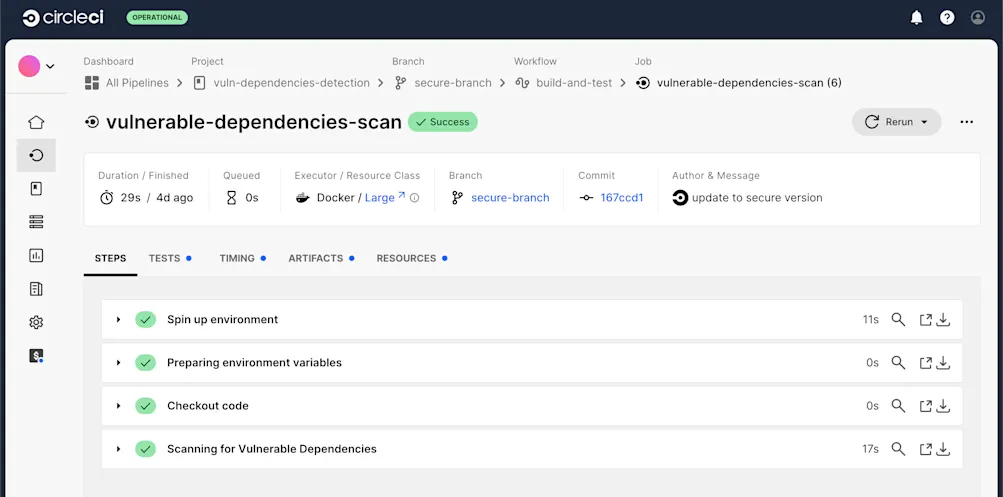
Task: Search Scanning for Vulnerable Dependencies output
Action: coord(898,449)
